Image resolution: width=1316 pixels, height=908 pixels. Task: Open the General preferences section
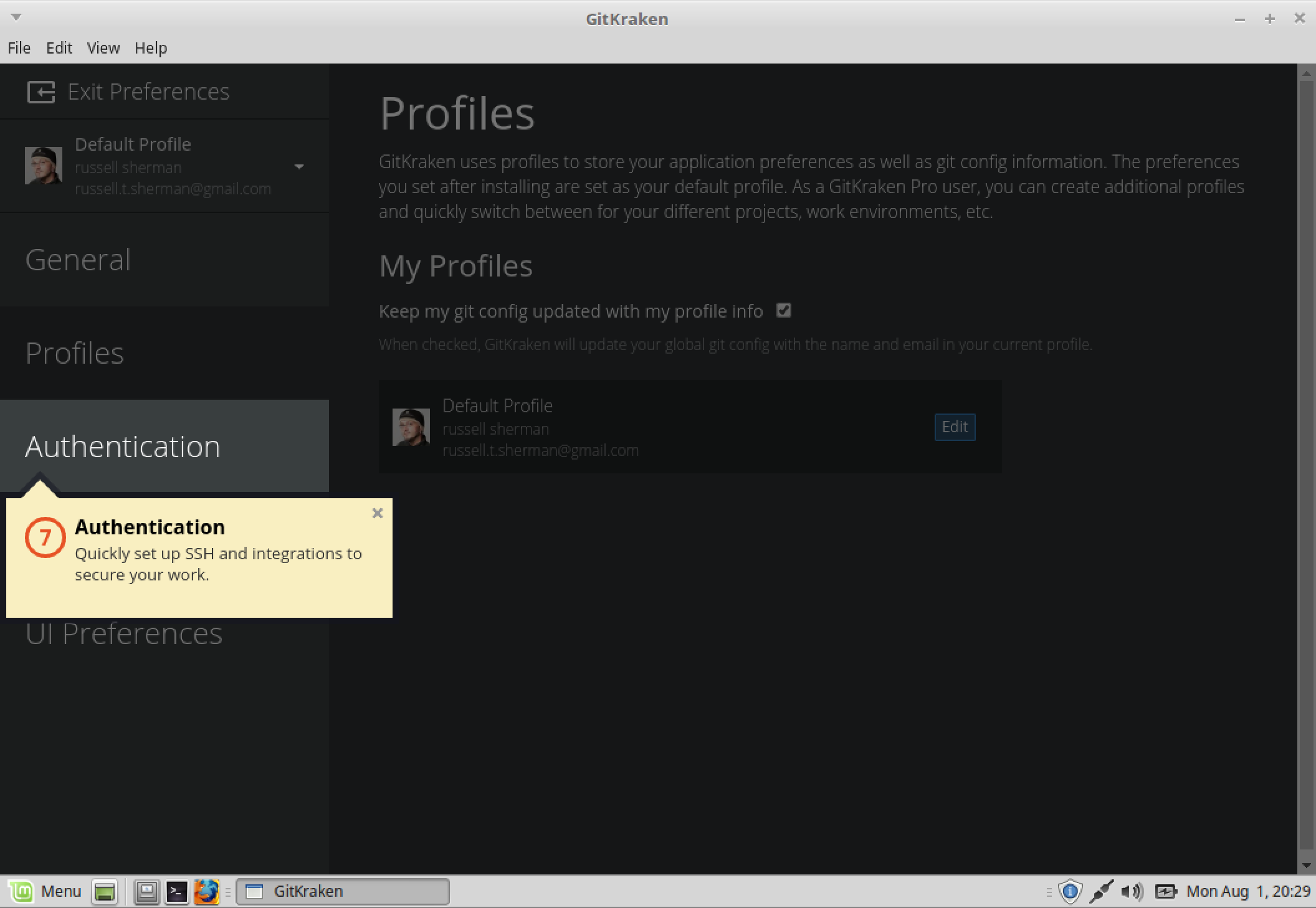tap(164, 260)
